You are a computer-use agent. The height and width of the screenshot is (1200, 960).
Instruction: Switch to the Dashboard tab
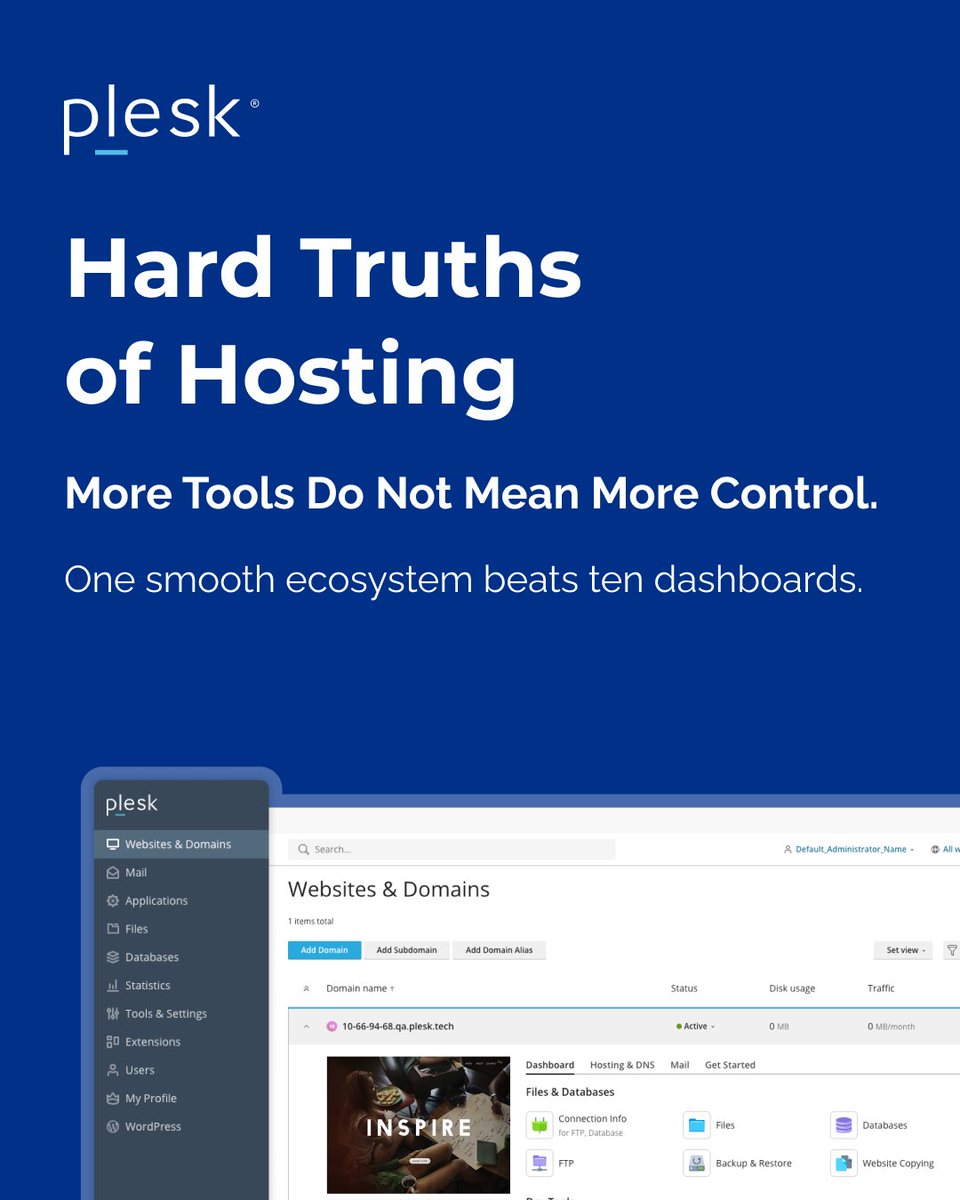[x=550, y=1065]
